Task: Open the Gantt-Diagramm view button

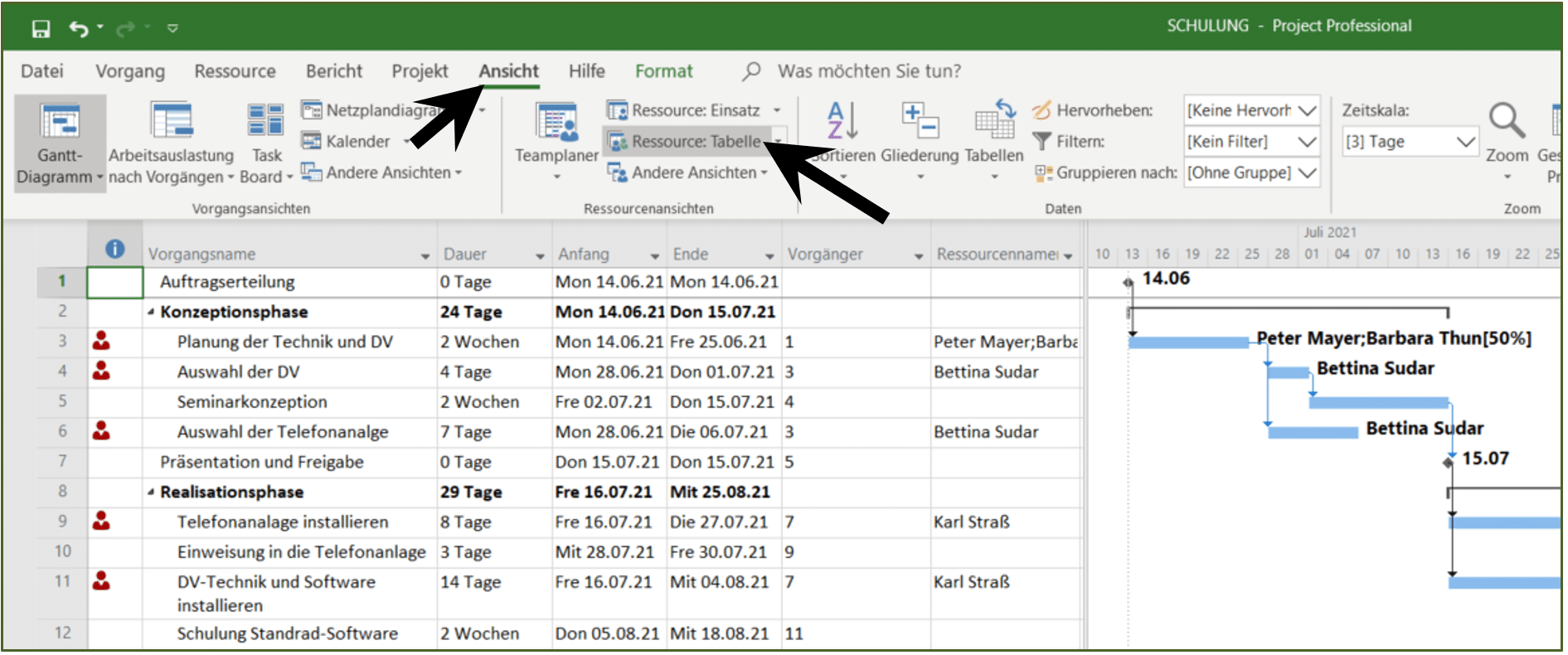Action: 60,144
